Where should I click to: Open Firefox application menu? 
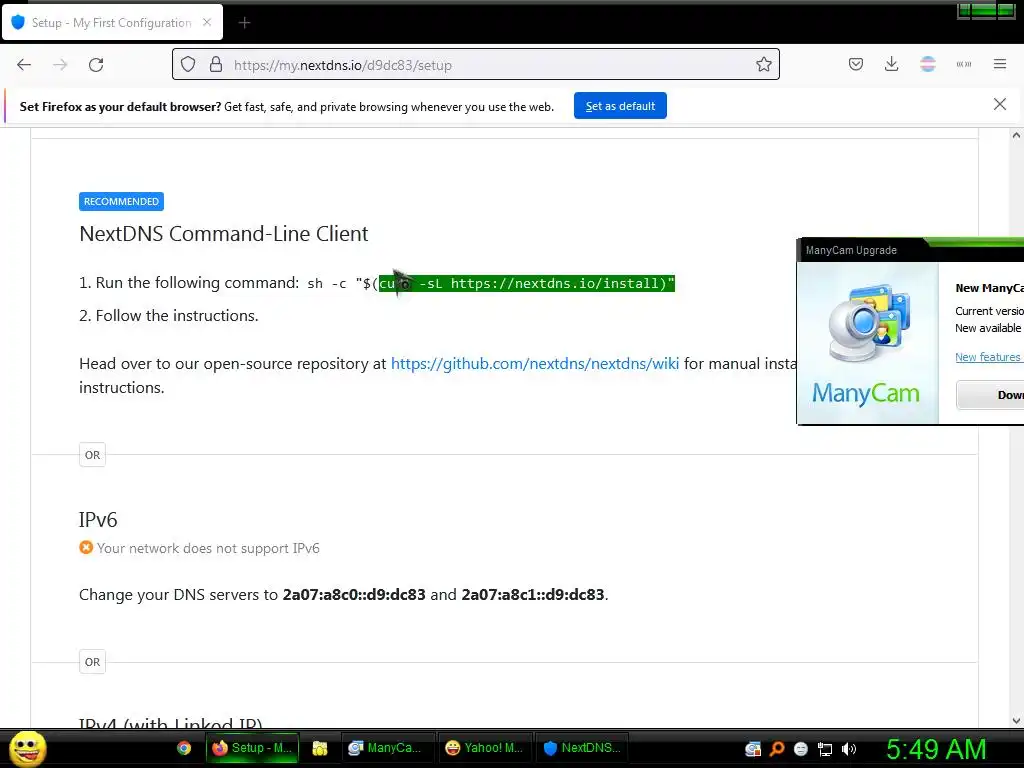1000,64
